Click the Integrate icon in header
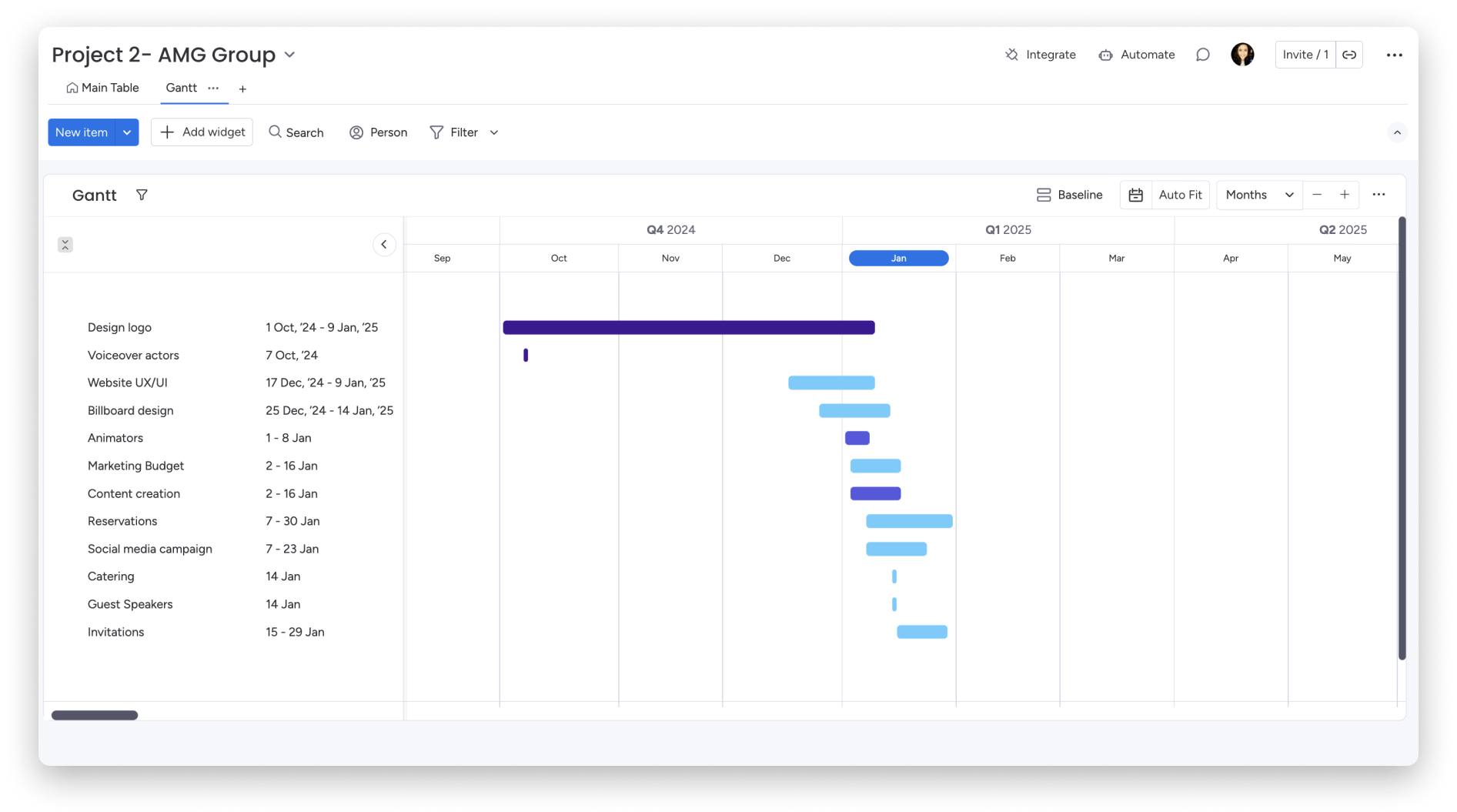The width and height of the screenshot is (1457, 812). [x=1011, y=55]
